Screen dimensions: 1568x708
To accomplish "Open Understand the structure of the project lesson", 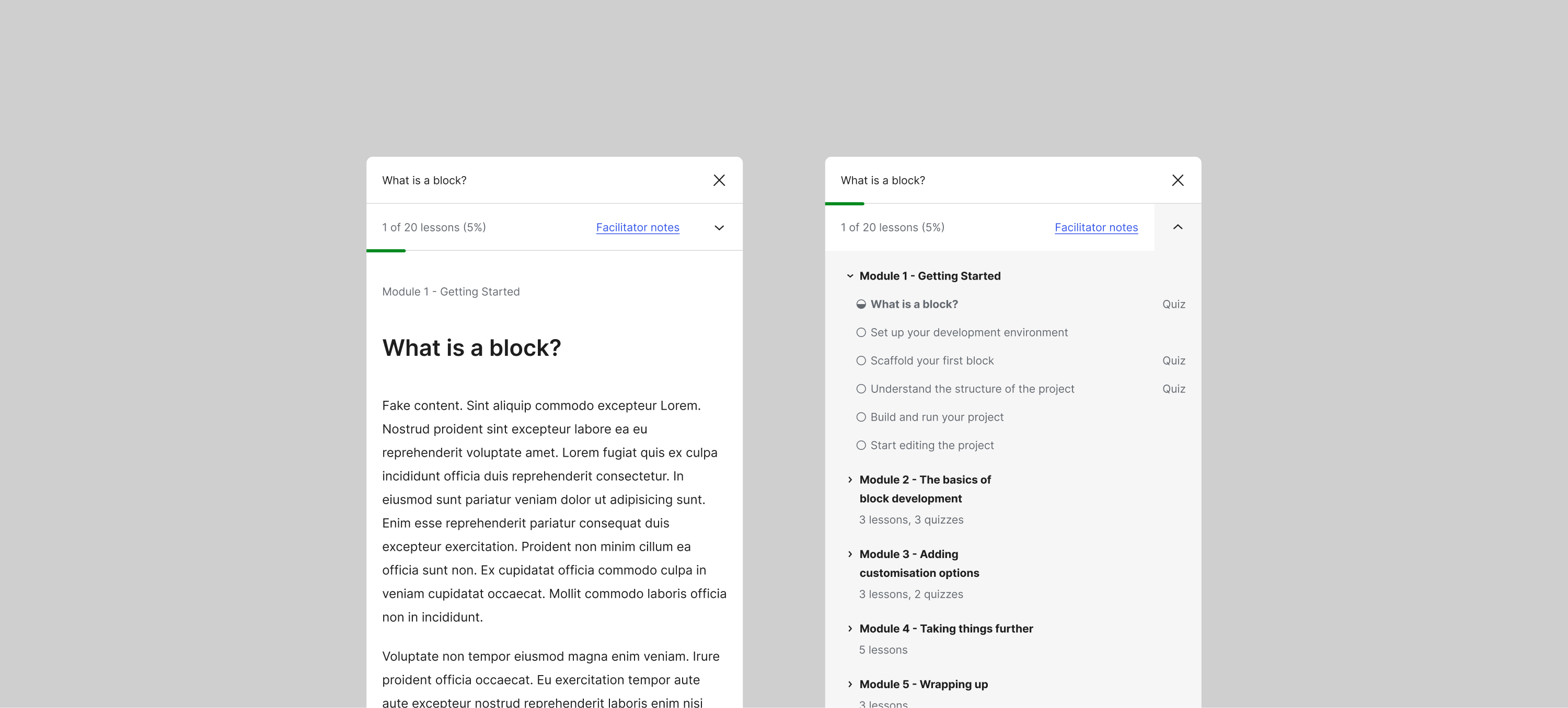I will click(x=972, y=389).
